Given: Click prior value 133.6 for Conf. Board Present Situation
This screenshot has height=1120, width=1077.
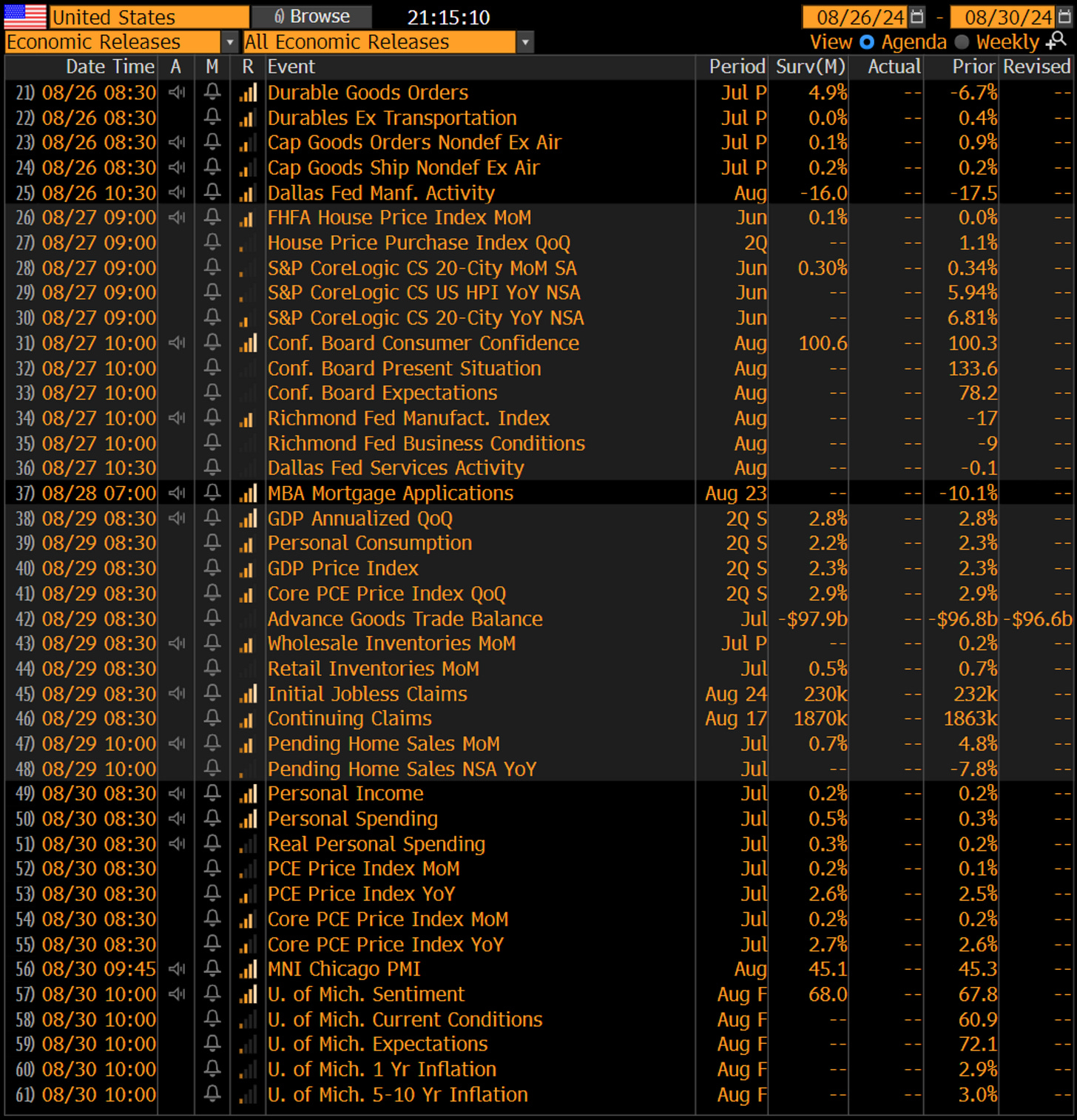Looking at the screenshot, I should 973,368.
